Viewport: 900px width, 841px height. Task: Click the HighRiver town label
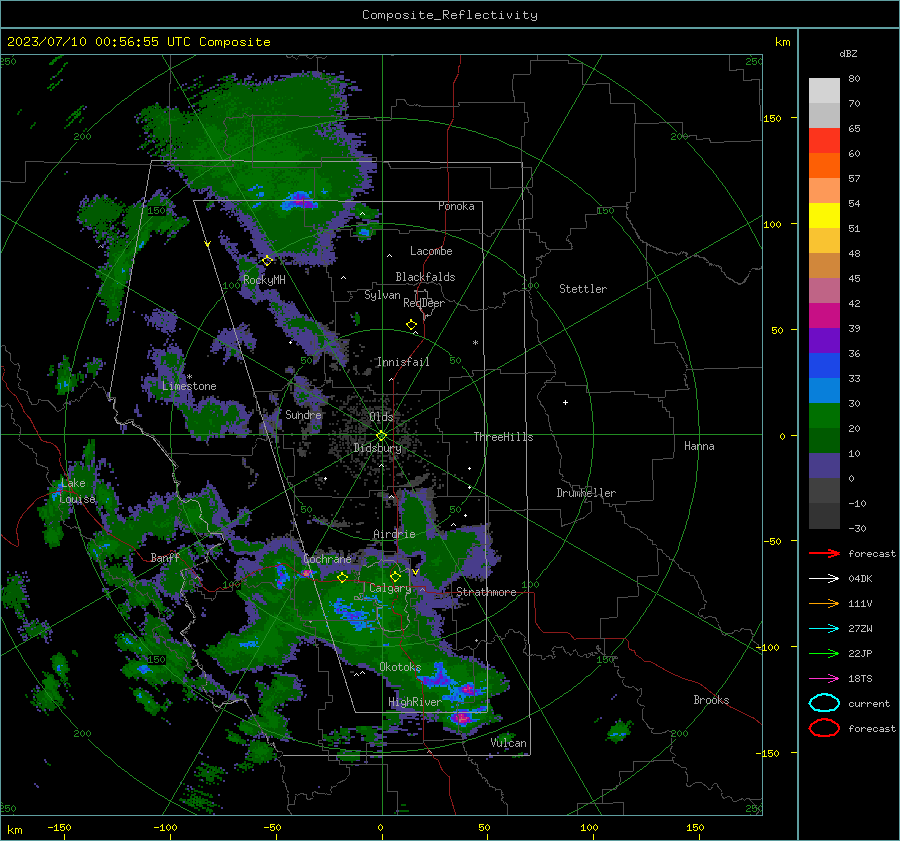coord(415,702)
